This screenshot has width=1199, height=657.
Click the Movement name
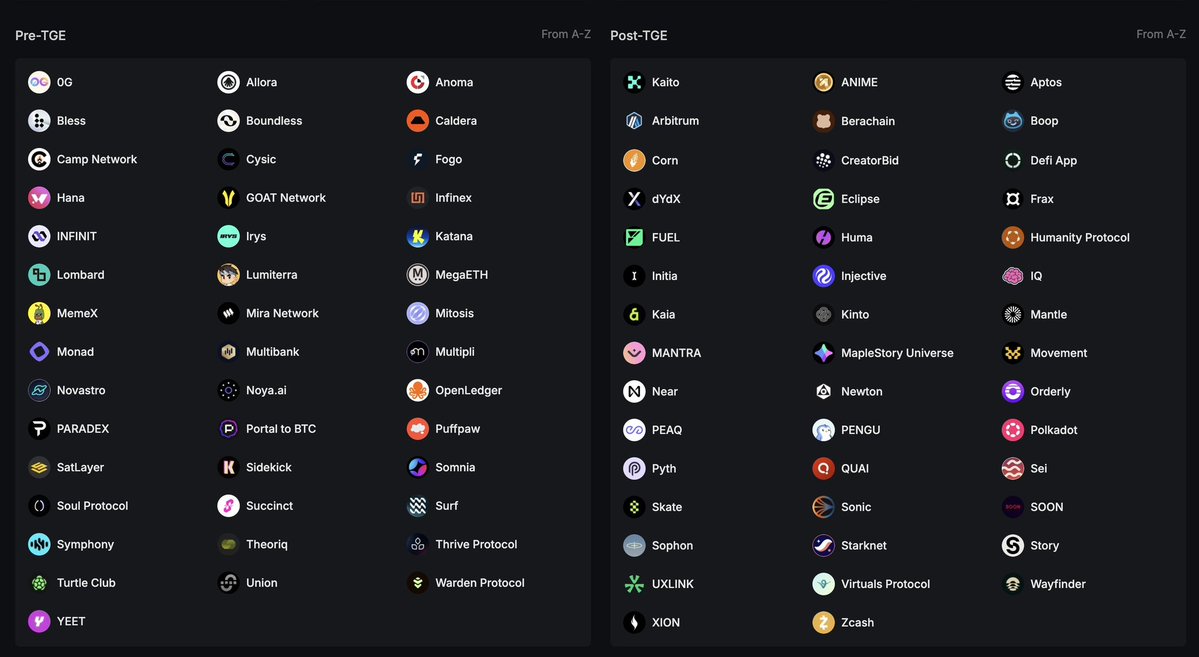point(1058,353)
